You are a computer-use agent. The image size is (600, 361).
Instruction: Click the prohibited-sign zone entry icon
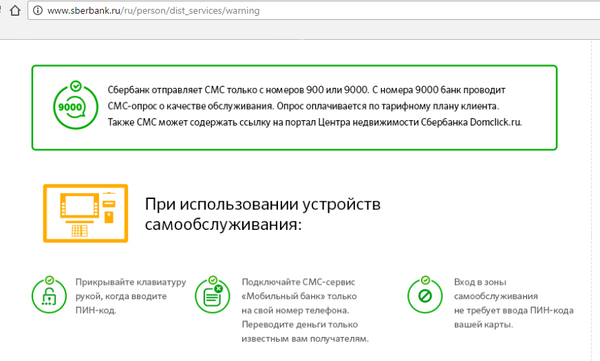coord(425,295)
